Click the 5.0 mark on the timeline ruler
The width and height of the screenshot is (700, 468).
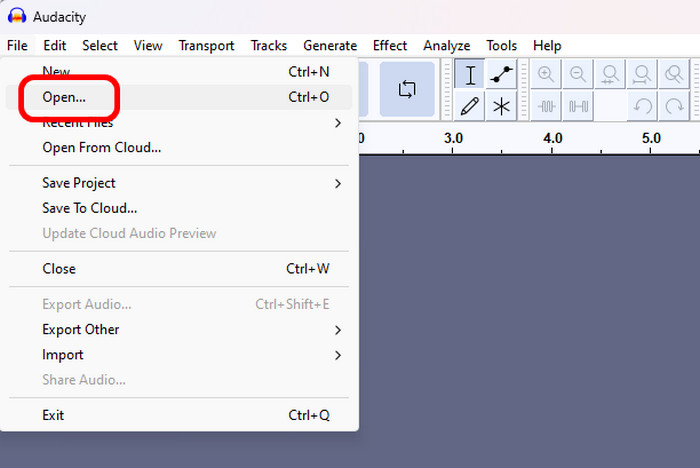651,138
